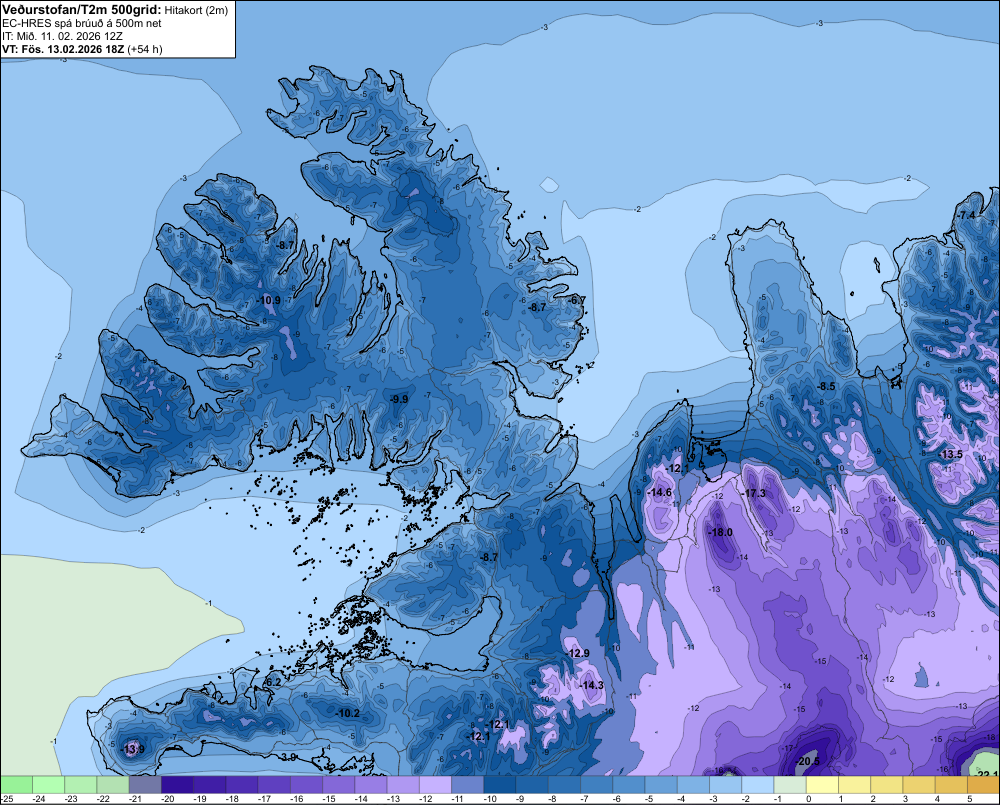Click the -18.0 temperature label

click(721, 532)
